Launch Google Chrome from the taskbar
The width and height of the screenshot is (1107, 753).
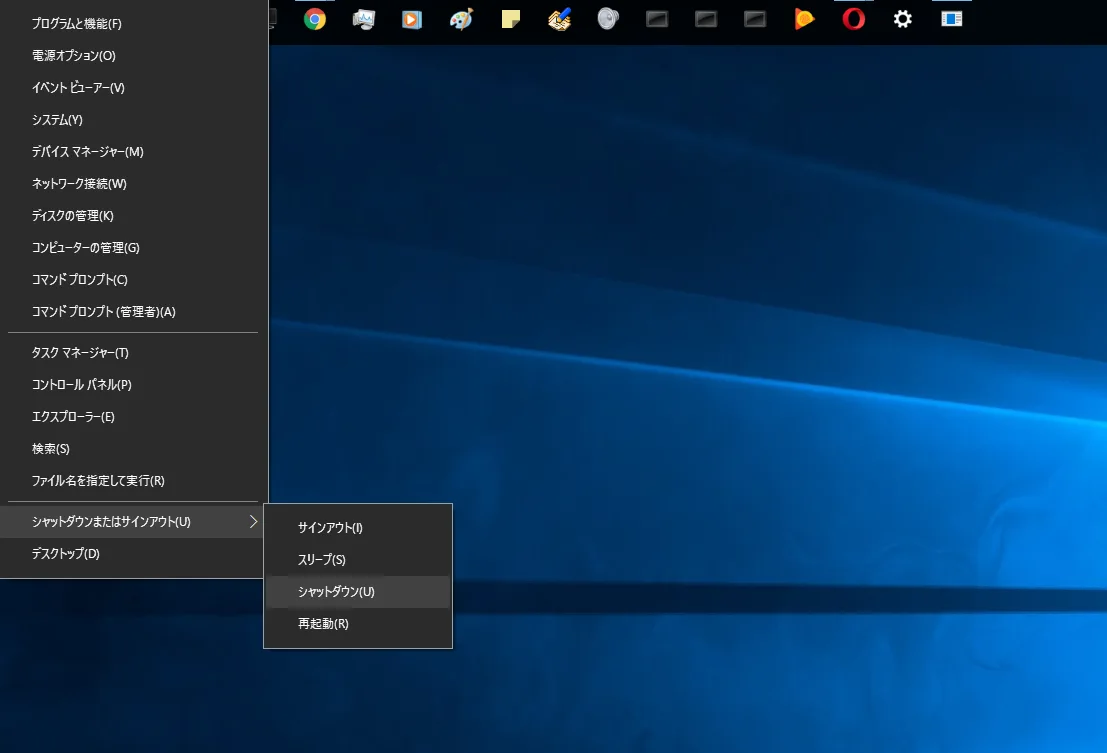pos(315,20)
